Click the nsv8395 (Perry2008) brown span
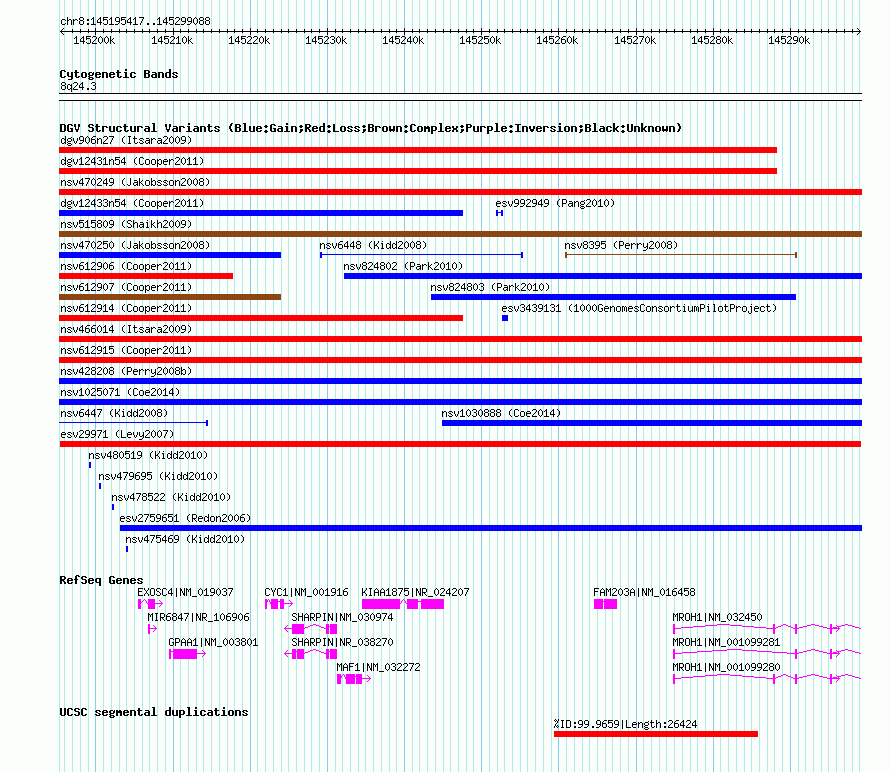This screenshot has width=890, height=772. pos(681,255)
